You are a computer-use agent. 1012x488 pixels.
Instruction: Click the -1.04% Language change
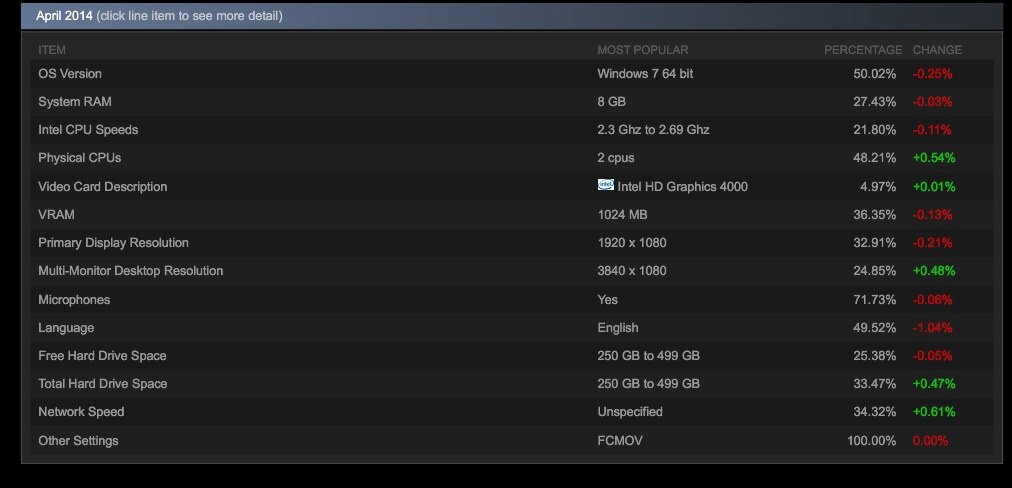(933, 328)
